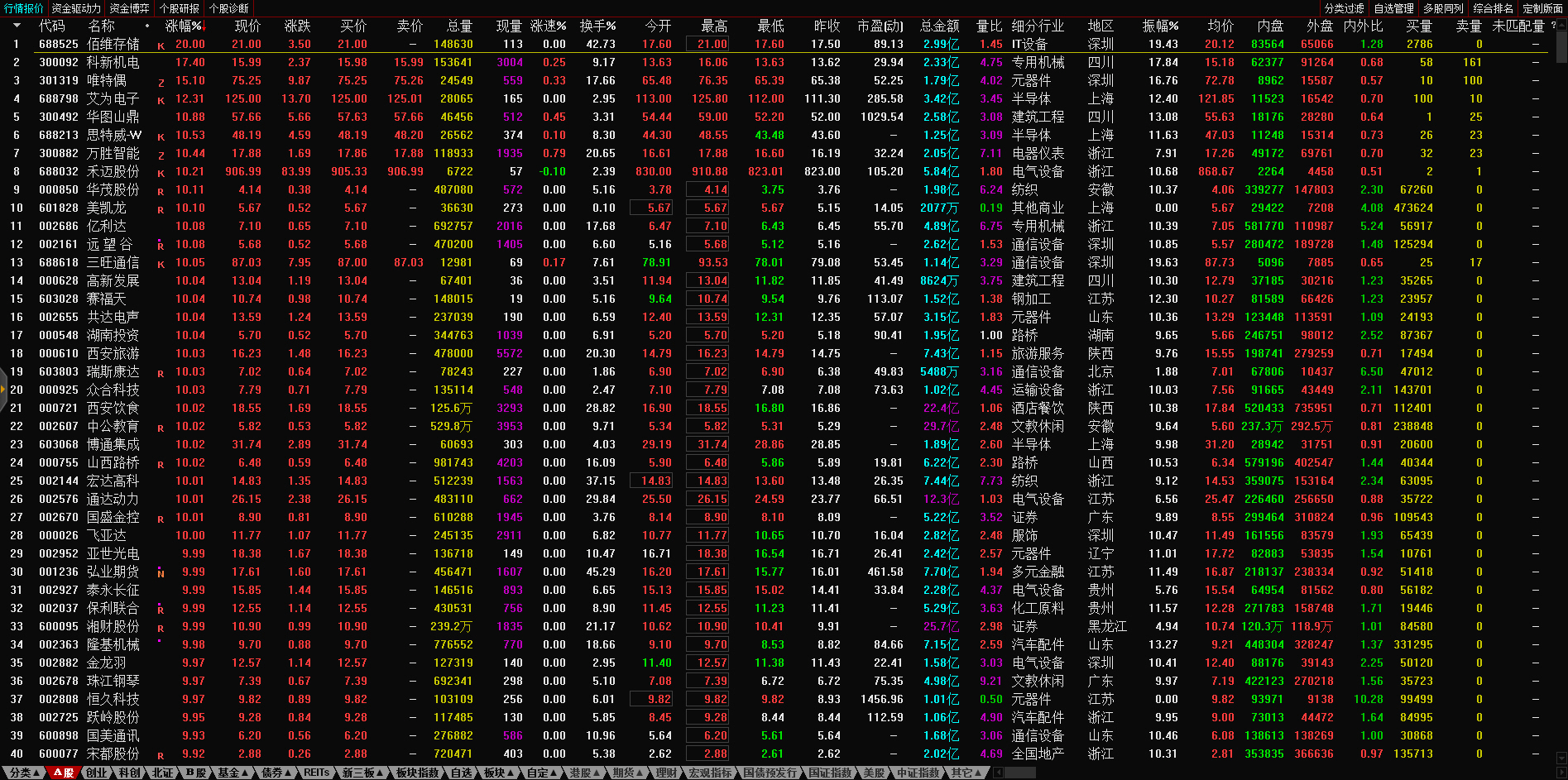Click the dropdown triangle left of 代码 header
Viewport: 1568px width, 780px height.
[x=16, y=26]
